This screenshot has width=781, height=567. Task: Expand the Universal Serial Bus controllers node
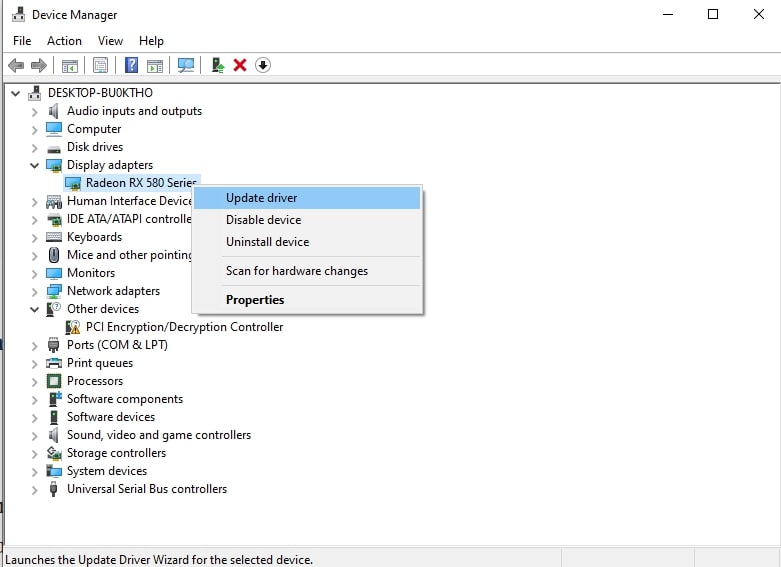[35, 489]
